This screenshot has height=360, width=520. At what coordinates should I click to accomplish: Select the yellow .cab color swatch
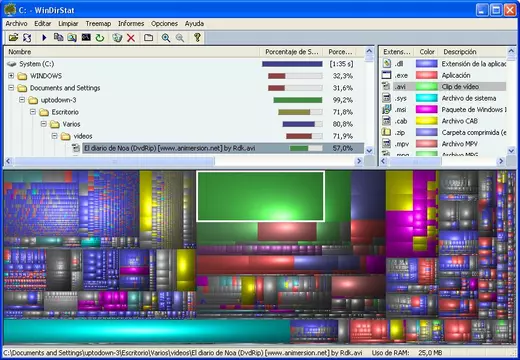click(426, 121)
